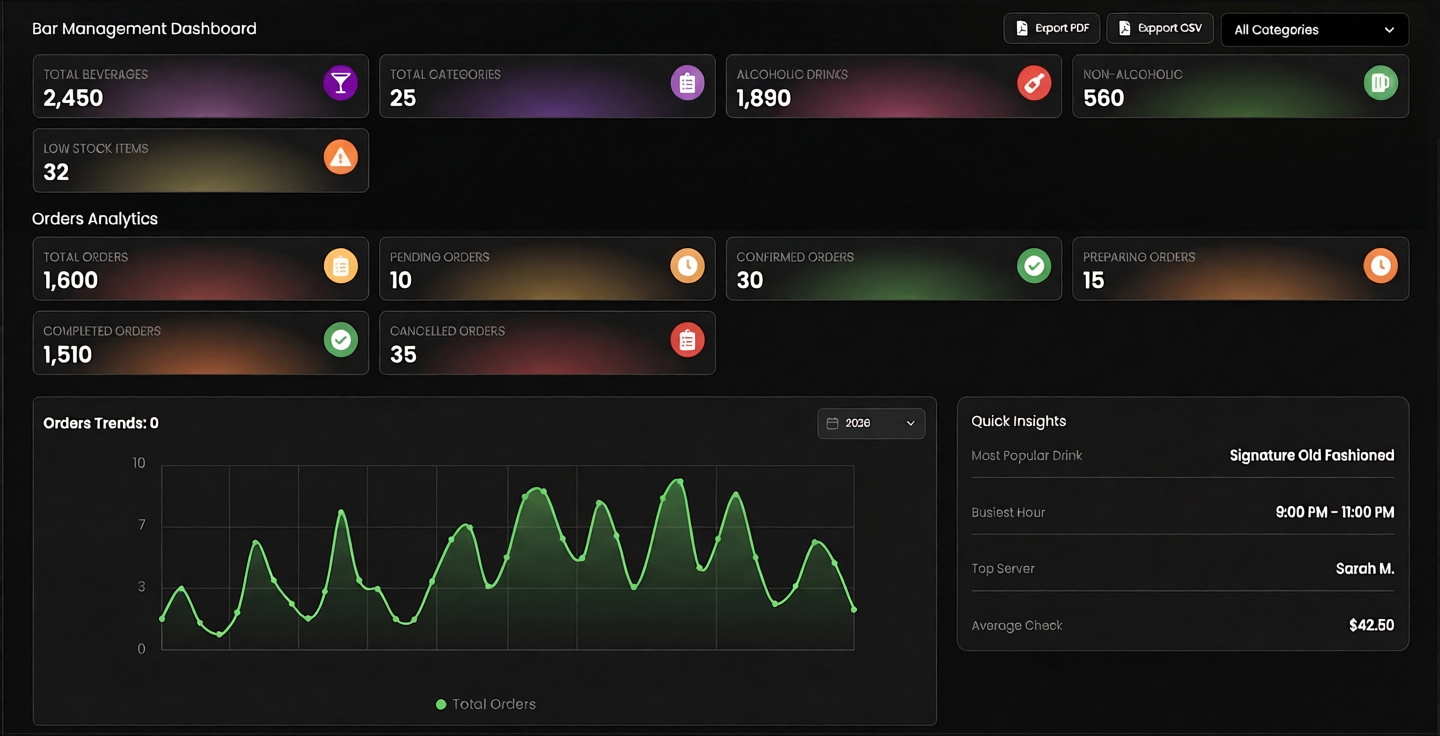
Task: Click the Export CSV button
Action: pos(1160,28)
